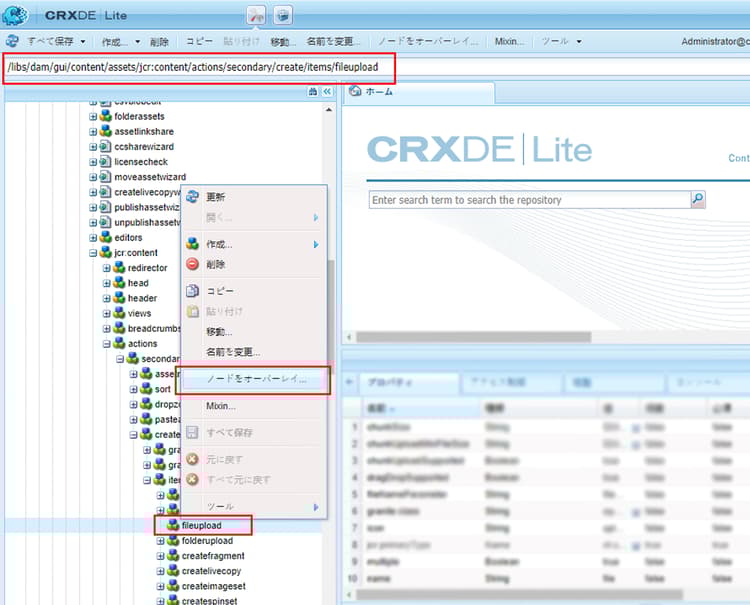This screenshot has width=750, height=605.
Task: Click 移動 button in the top toolbar
Action: click(283, 42)
